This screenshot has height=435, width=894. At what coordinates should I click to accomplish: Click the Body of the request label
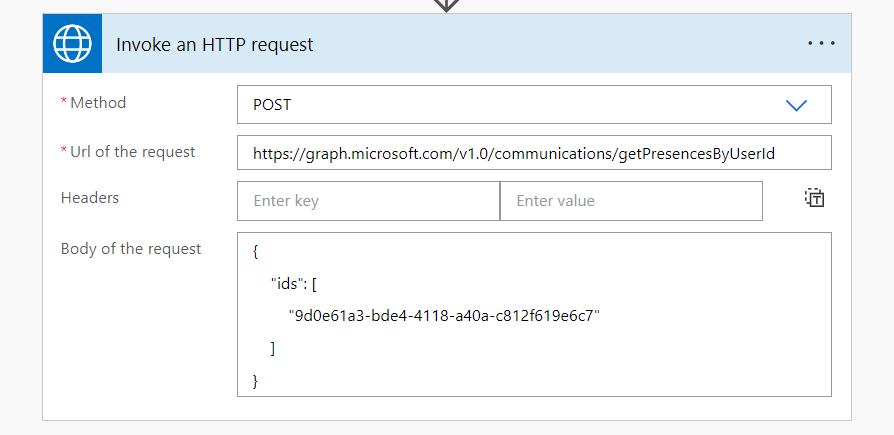(131, 249)
